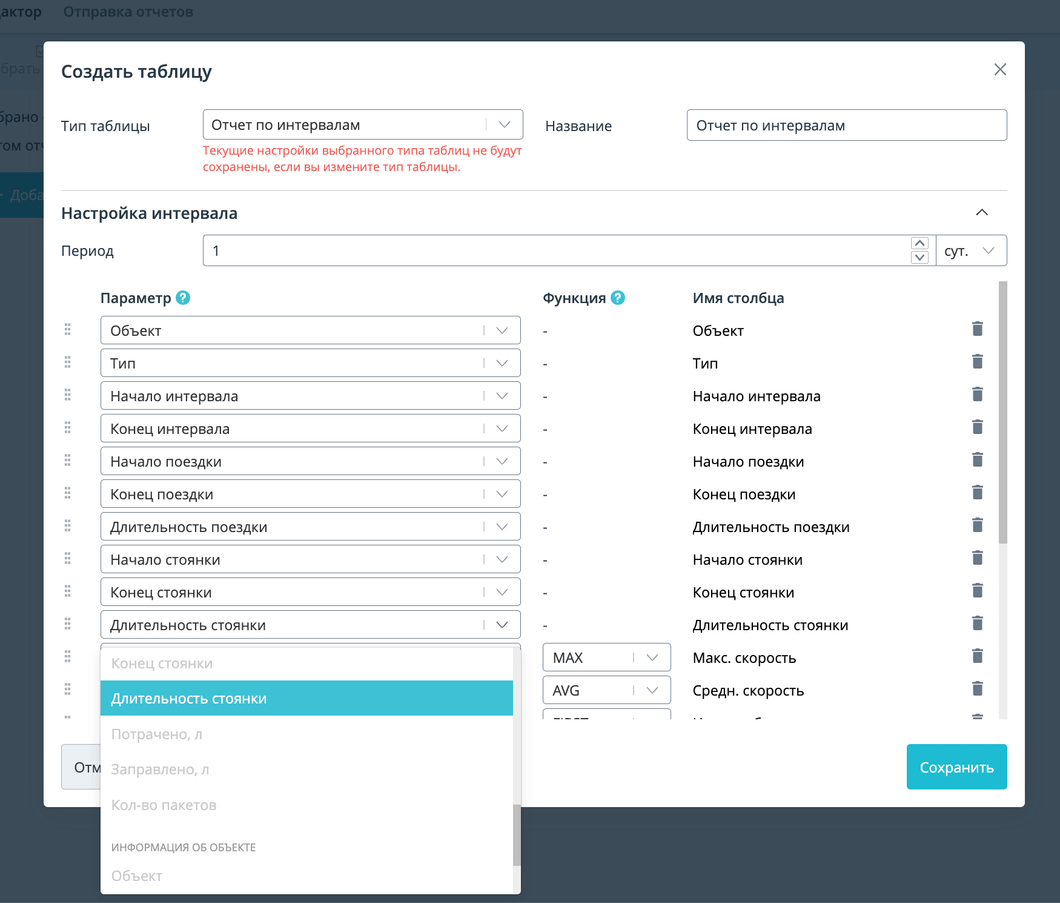This screenshot has width=1060, height=903.
Task: Grab the drag handle of Объект row
Action: (68, 329)
